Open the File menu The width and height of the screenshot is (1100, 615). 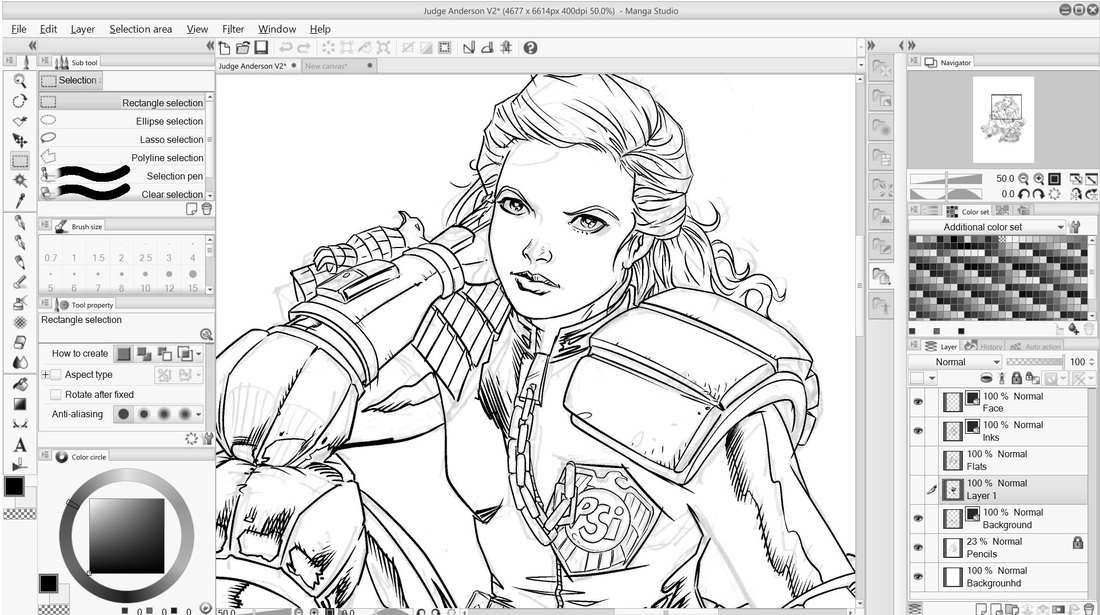click(19, 29)
